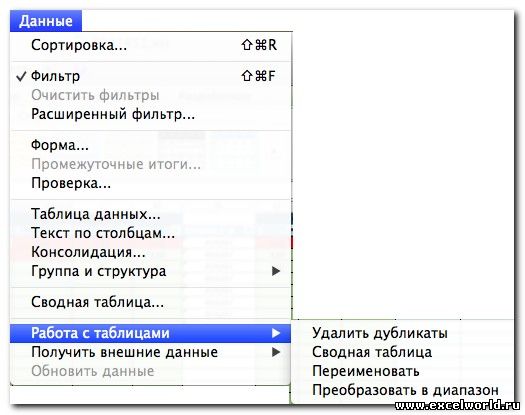Expand Получить внешние данные submenu arrow
The height and width of the screenshot is (415, 525).
(276, 352)
